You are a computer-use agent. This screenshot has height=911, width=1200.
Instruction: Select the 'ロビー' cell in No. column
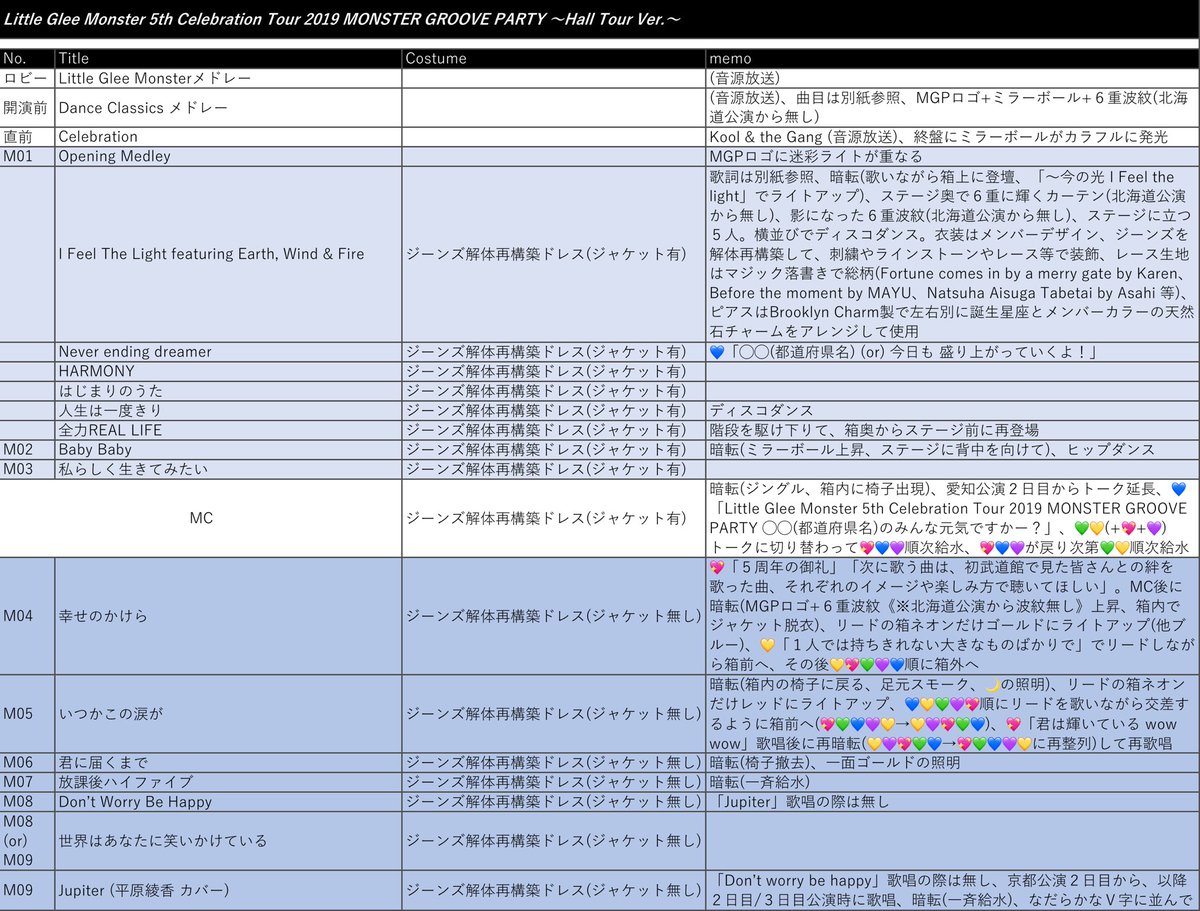(x=28, y=78)
